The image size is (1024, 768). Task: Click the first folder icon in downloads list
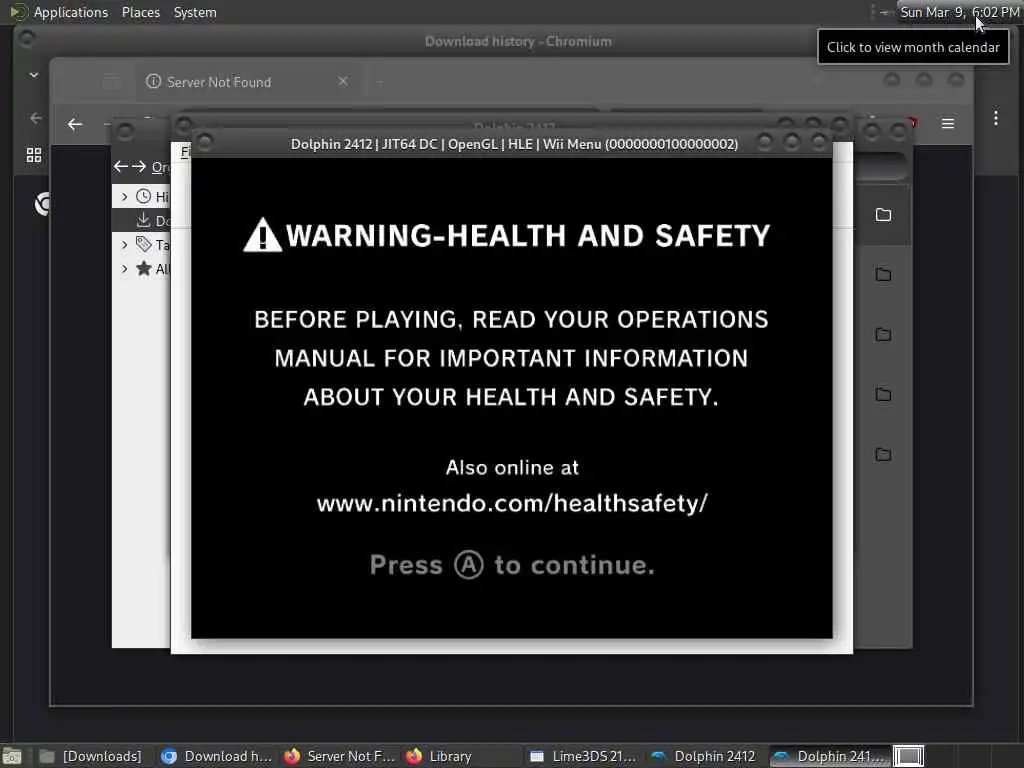pos(883,215)
